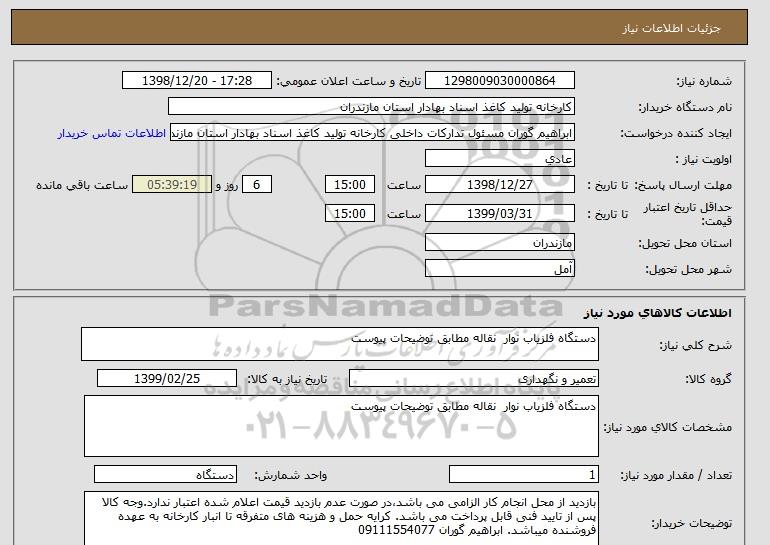
Task: Click the need number field 1298009030000864
Action: (500, 80)
